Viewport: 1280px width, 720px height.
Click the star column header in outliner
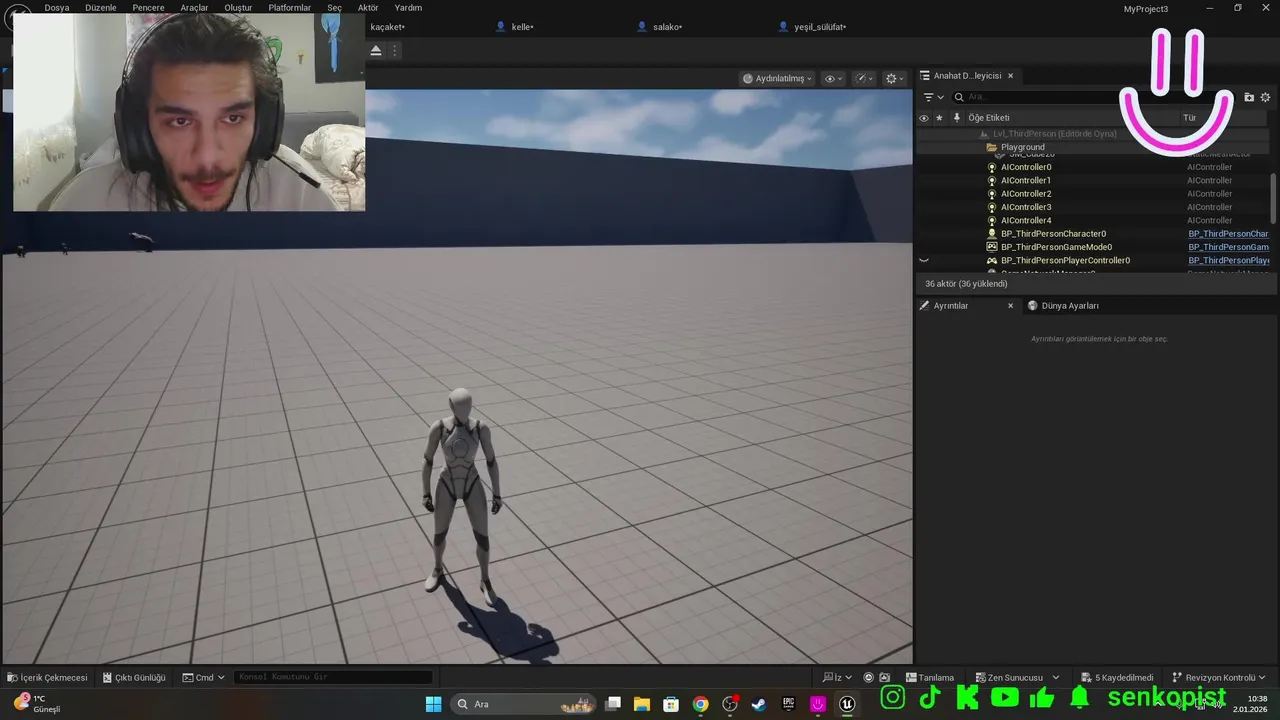pos(939,118)
